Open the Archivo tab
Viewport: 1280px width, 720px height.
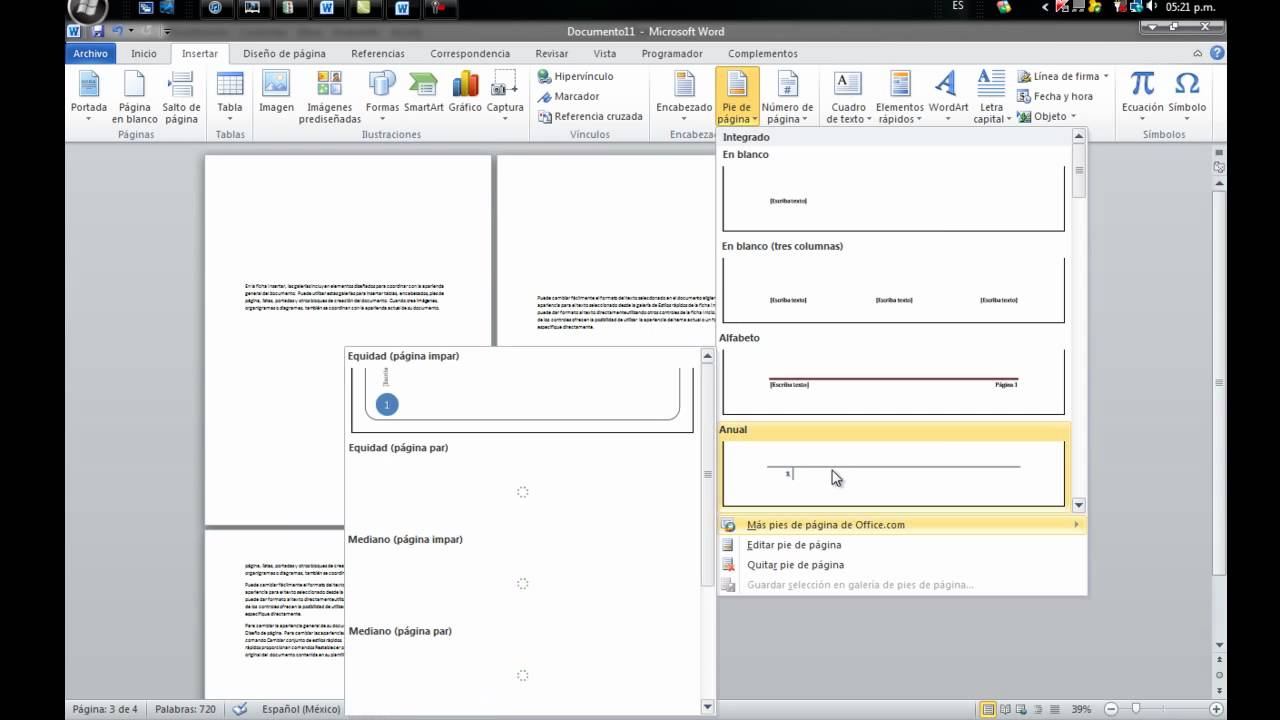click(x=90, y=54)
